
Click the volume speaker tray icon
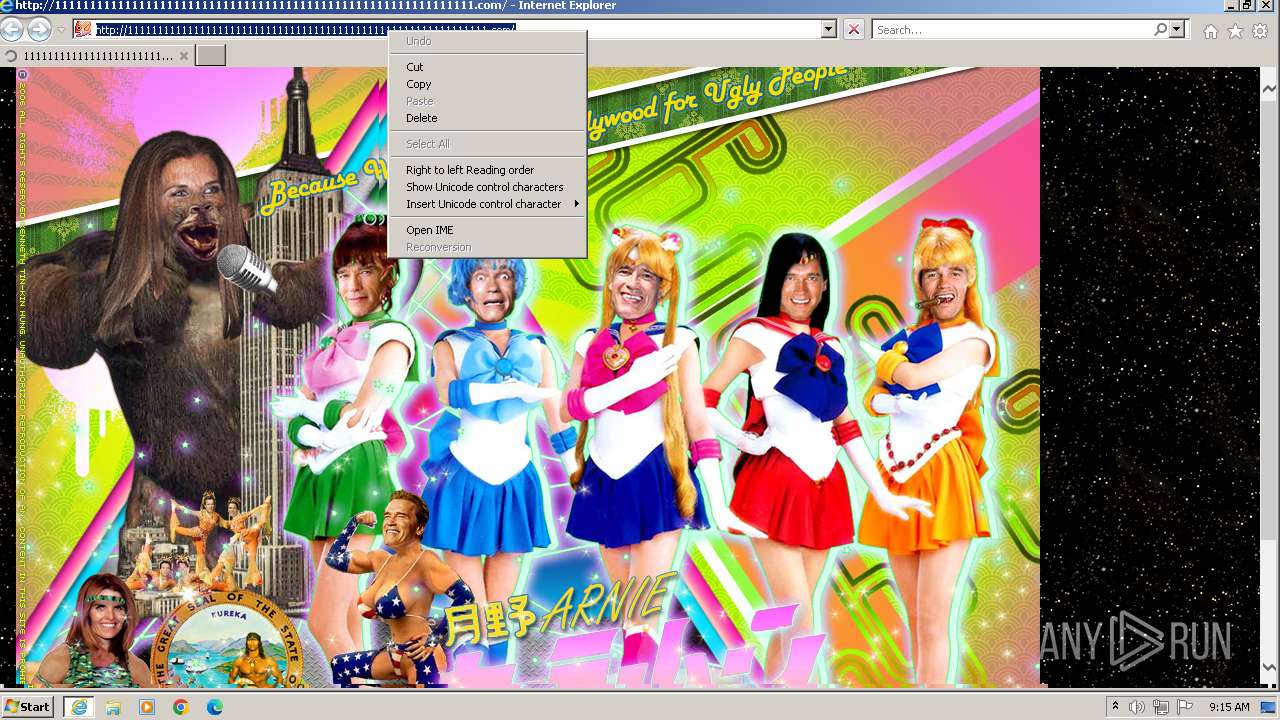[1137, 707]
